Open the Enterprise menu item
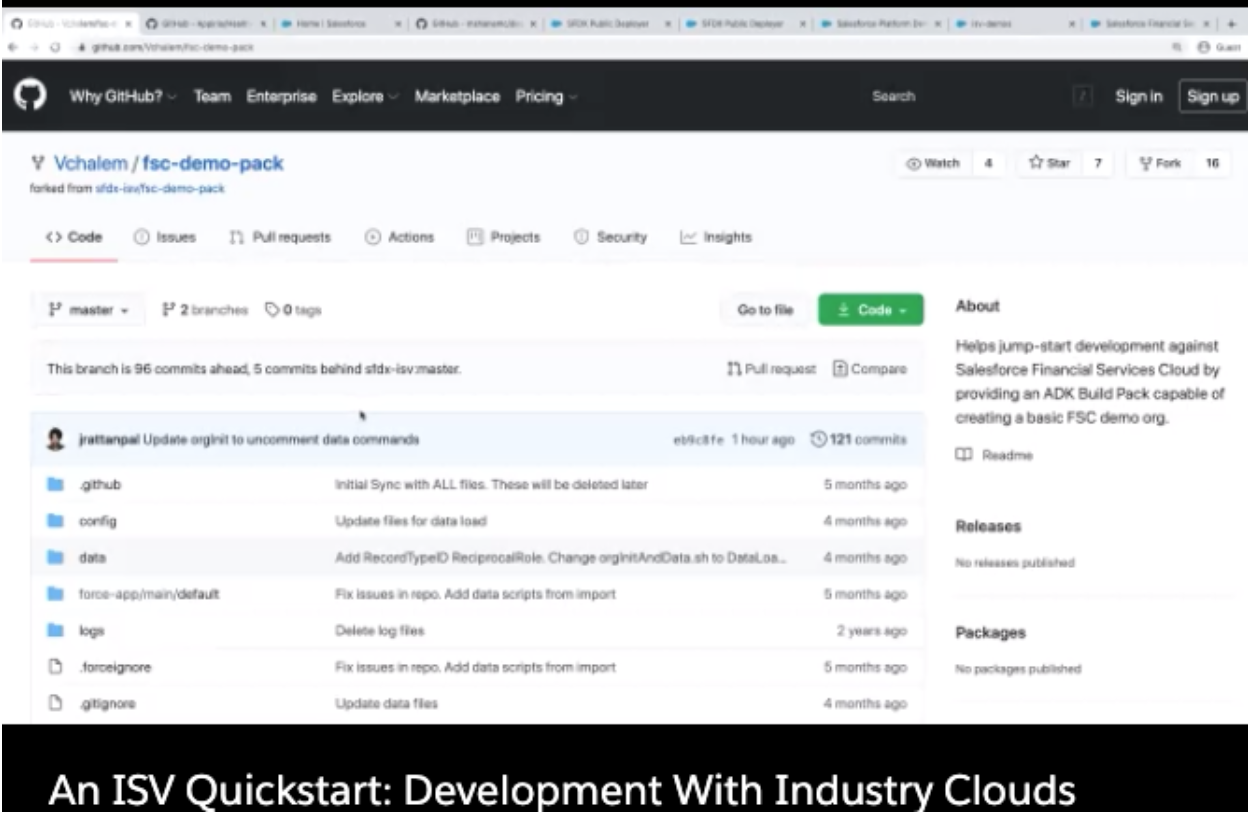This screenshot has height=816, width=1248. [282, 97]
